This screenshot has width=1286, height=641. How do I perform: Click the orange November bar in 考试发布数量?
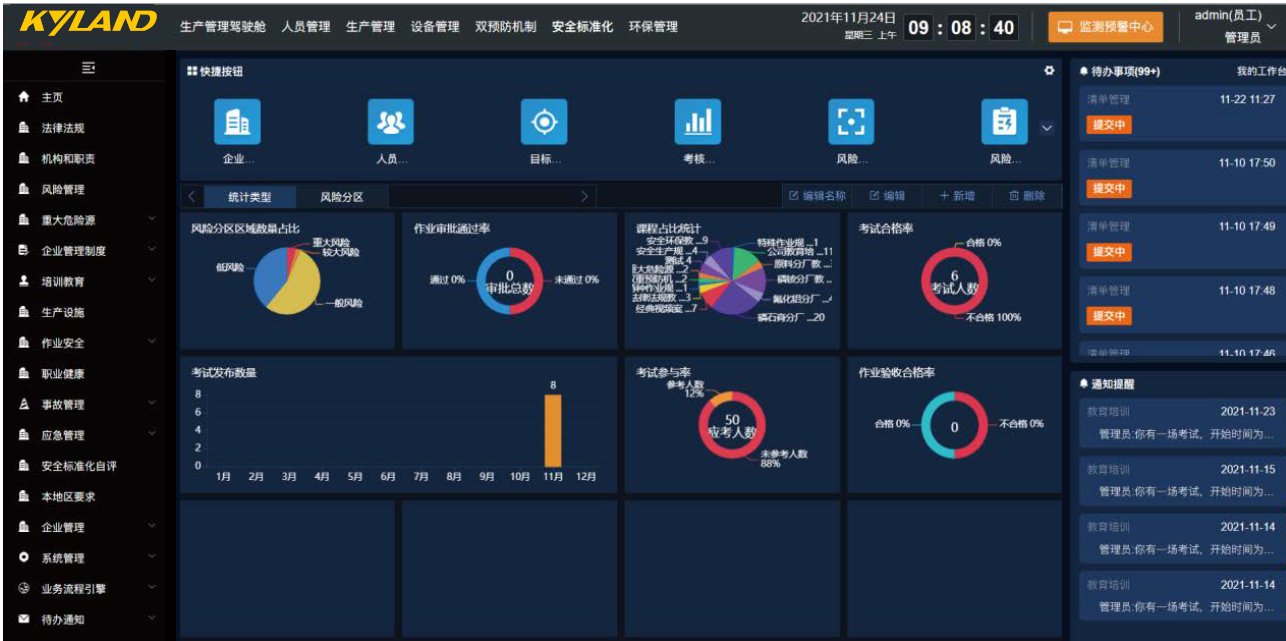(552, 430)
